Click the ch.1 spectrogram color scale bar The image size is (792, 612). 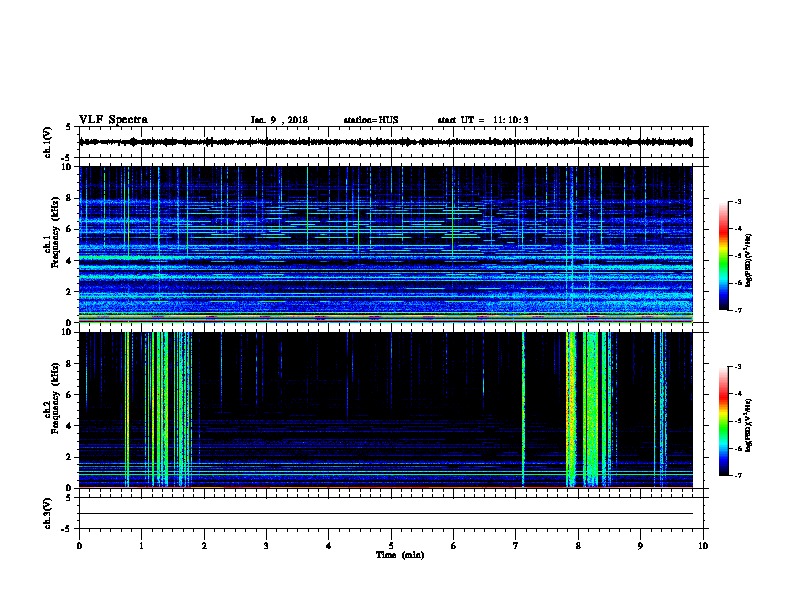pos(724,256)
